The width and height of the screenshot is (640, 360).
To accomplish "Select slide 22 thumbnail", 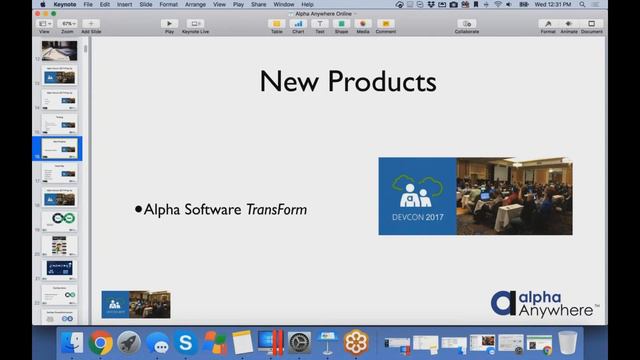I will coord(59,294).
